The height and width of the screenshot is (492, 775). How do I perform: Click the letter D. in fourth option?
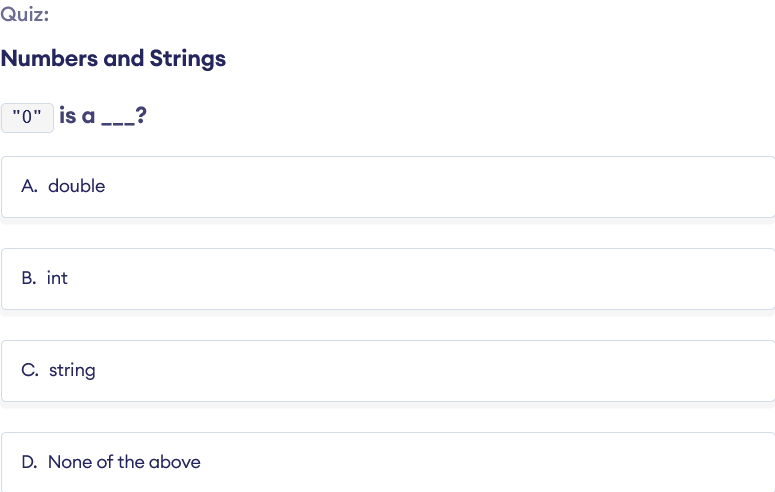tap(30, 462)
